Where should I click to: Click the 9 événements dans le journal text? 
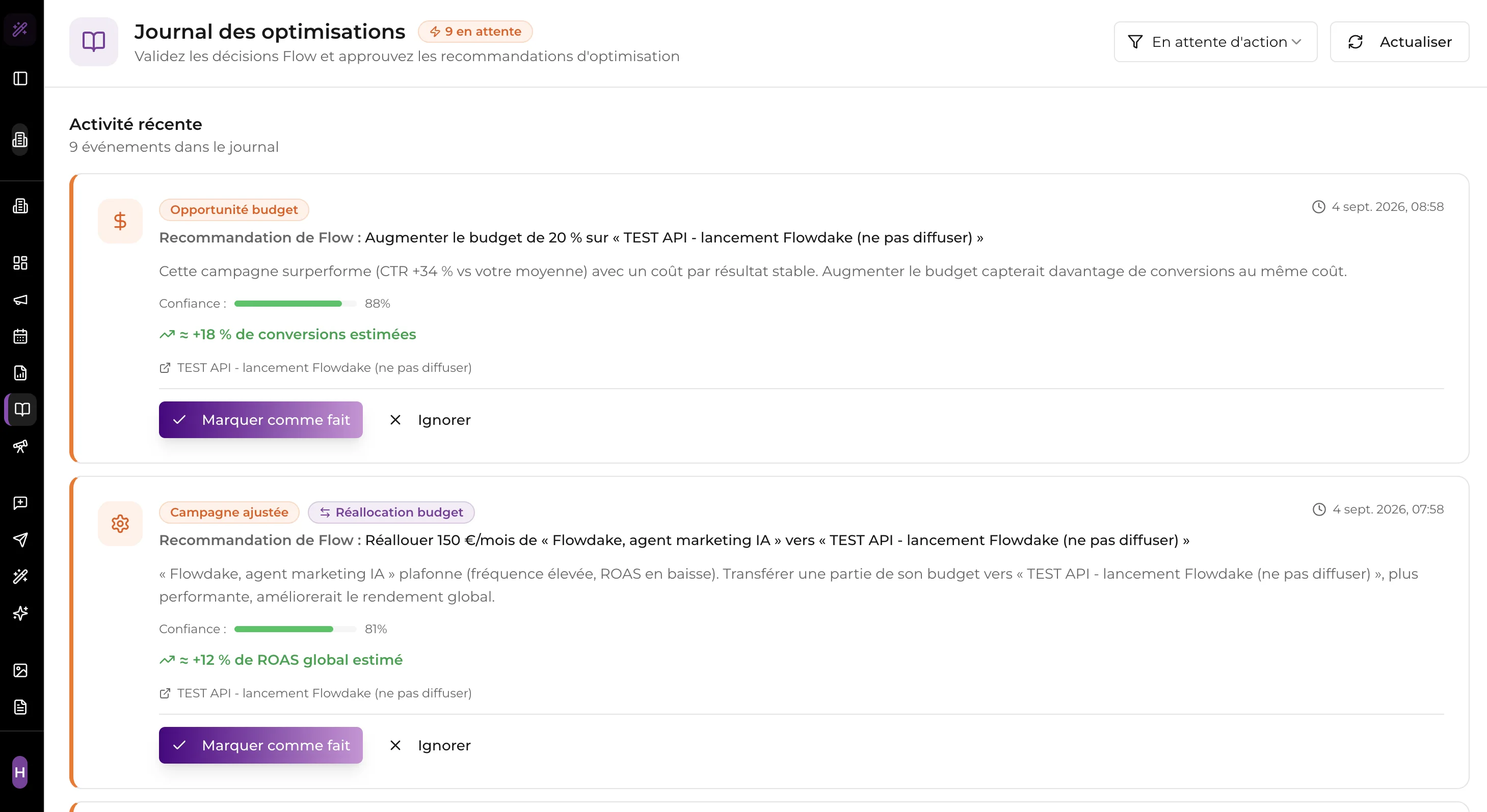click(x=174, y=147)
